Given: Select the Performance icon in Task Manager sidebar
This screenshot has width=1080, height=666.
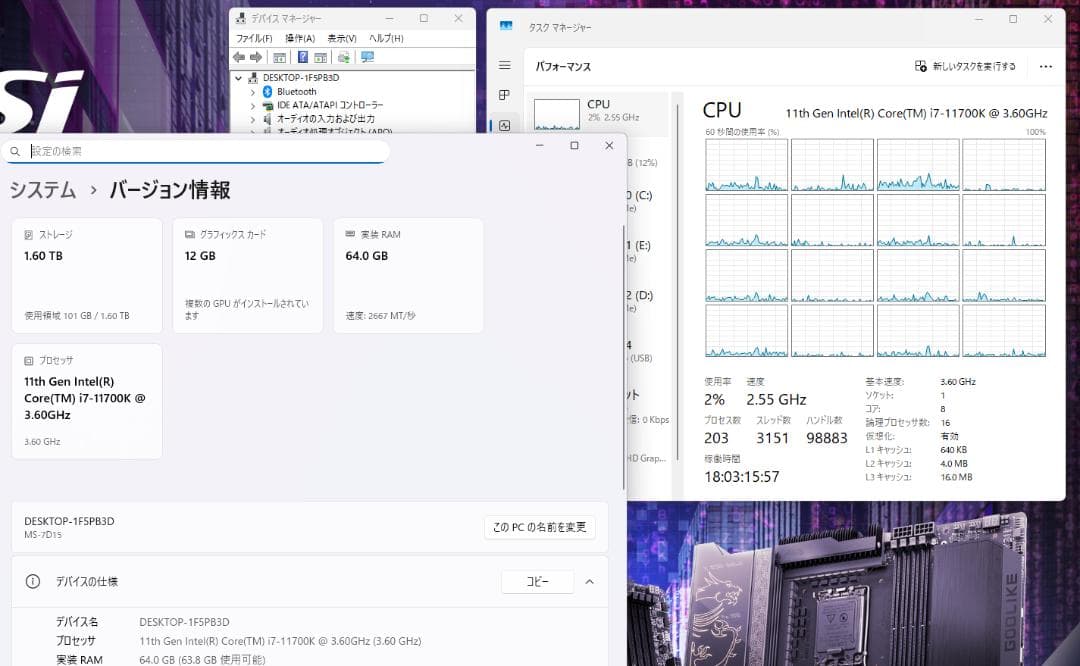Looking at the screenshot, I should pyautogui.click(x=505, y=126).
